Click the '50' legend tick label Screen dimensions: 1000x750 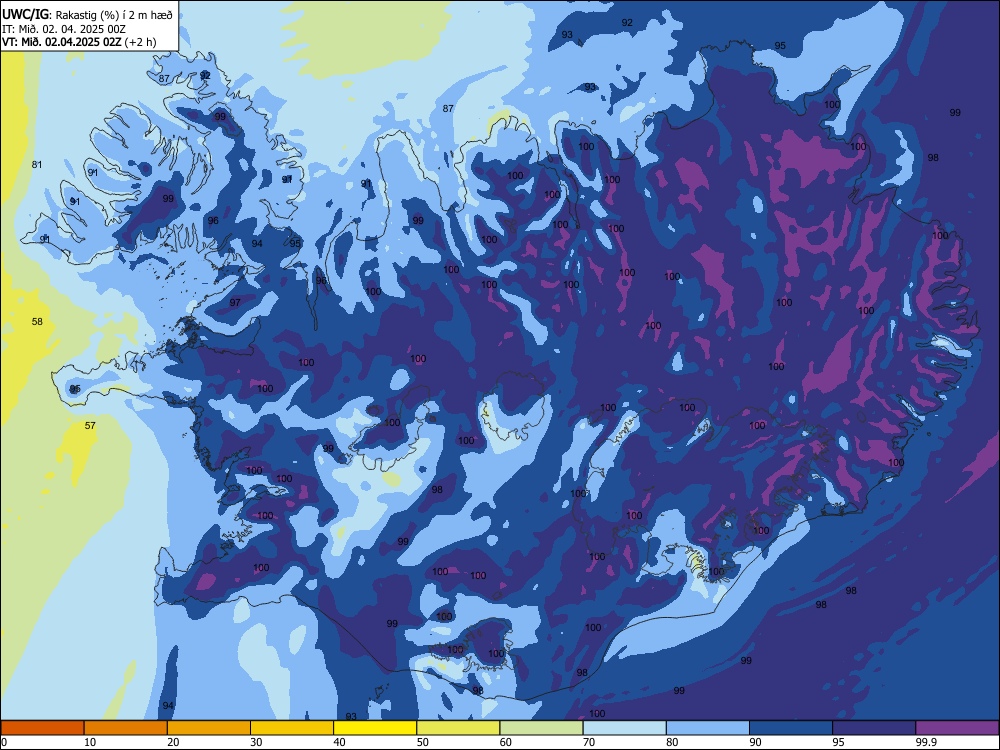coord(422,742)
